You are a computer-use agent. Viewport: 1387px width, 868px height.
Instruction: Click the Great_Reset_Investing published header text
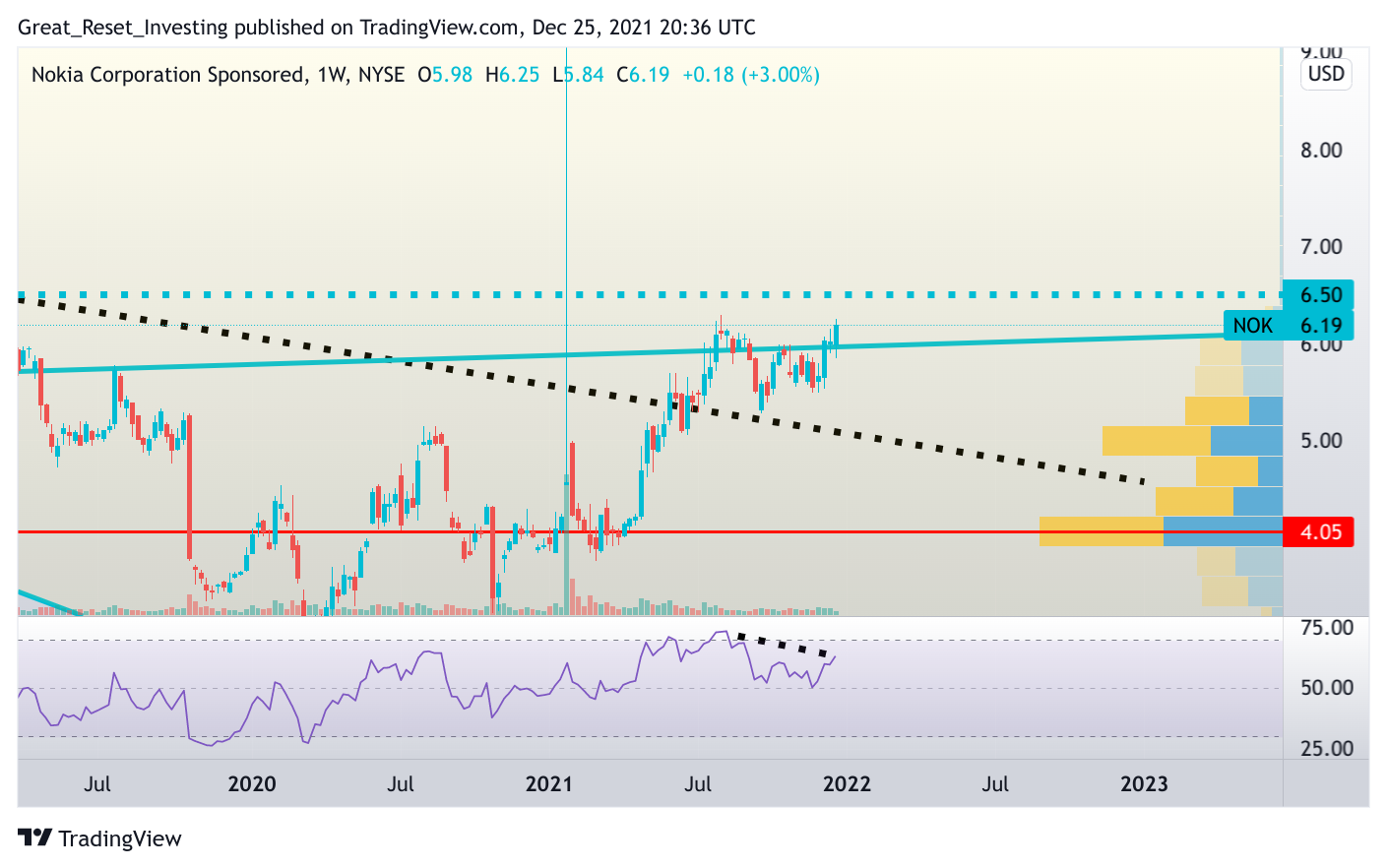tap(387, 28)
